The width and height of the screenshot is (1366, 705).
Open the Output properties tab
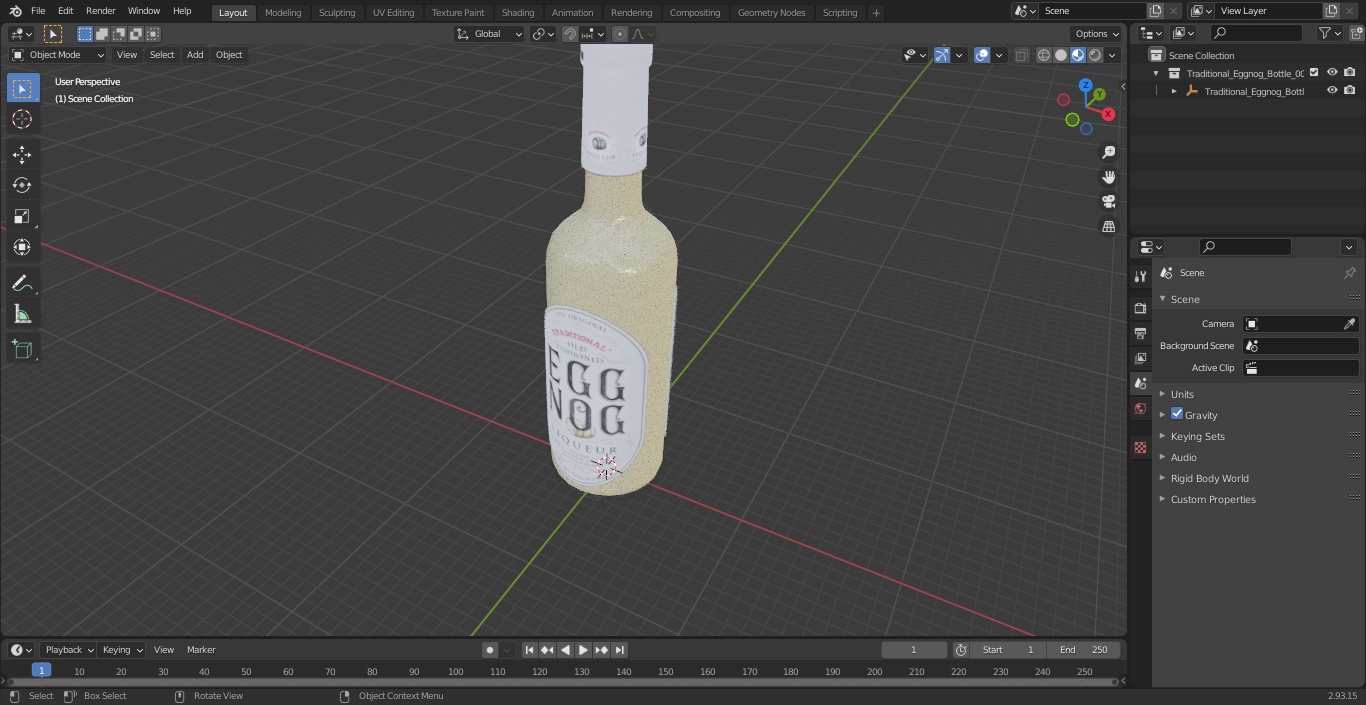pos(1140,333)
